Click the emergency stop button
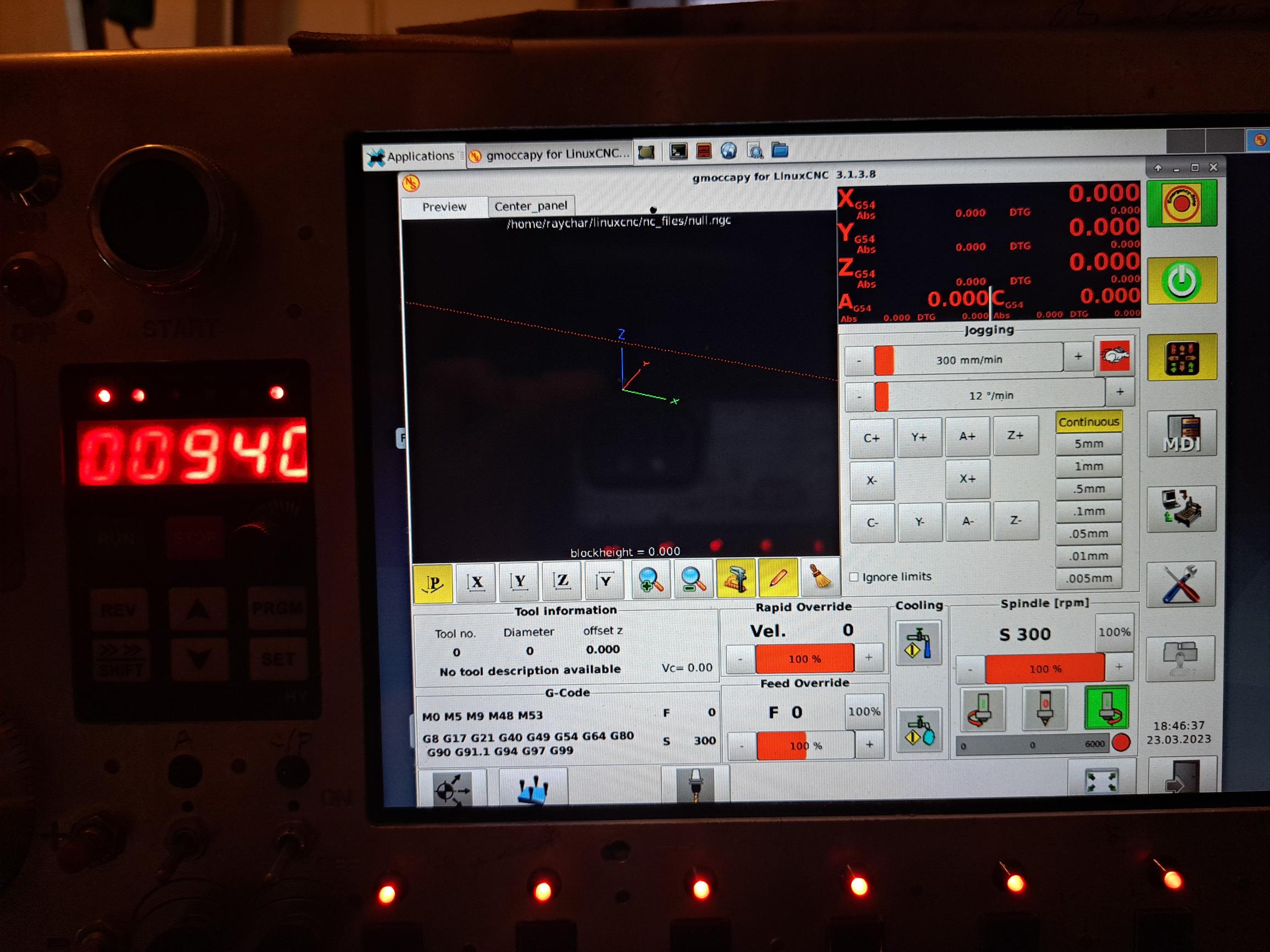The height and width of the screenshot is (952, 1270). coord(1181,203)
